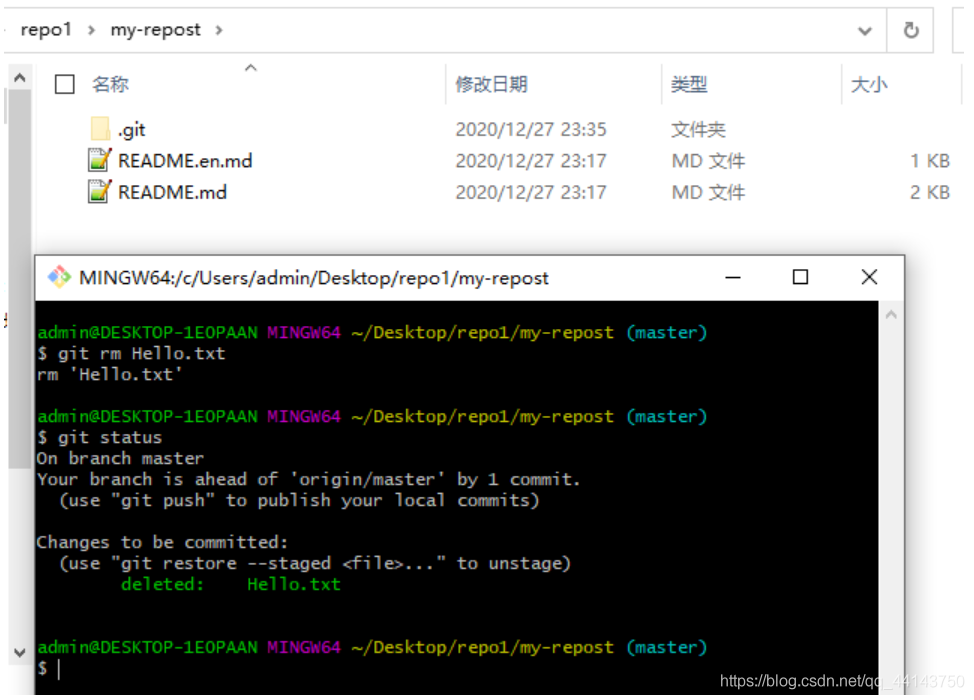Close the MINGW64 terminal window
Image resolution: width=974 pixels, height=700 pixels.
(869, 277)
